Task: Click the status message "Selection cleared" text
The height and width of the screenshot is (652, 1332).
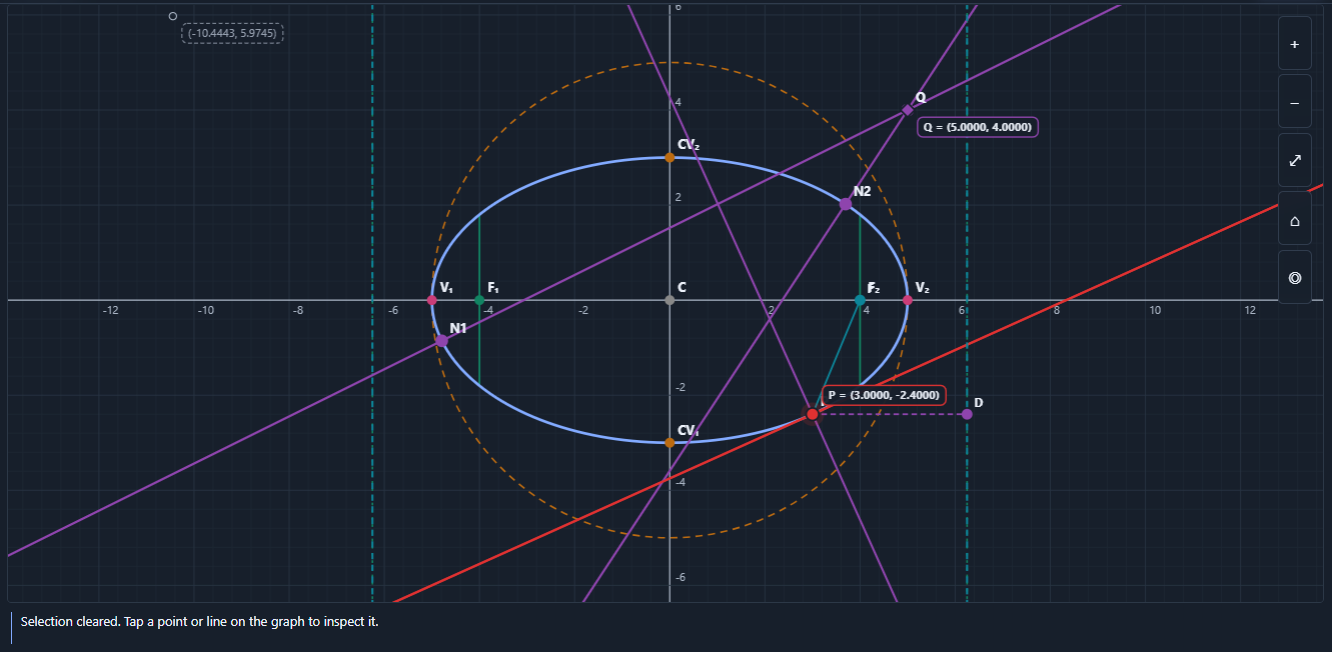Action: tap(199, 622)
